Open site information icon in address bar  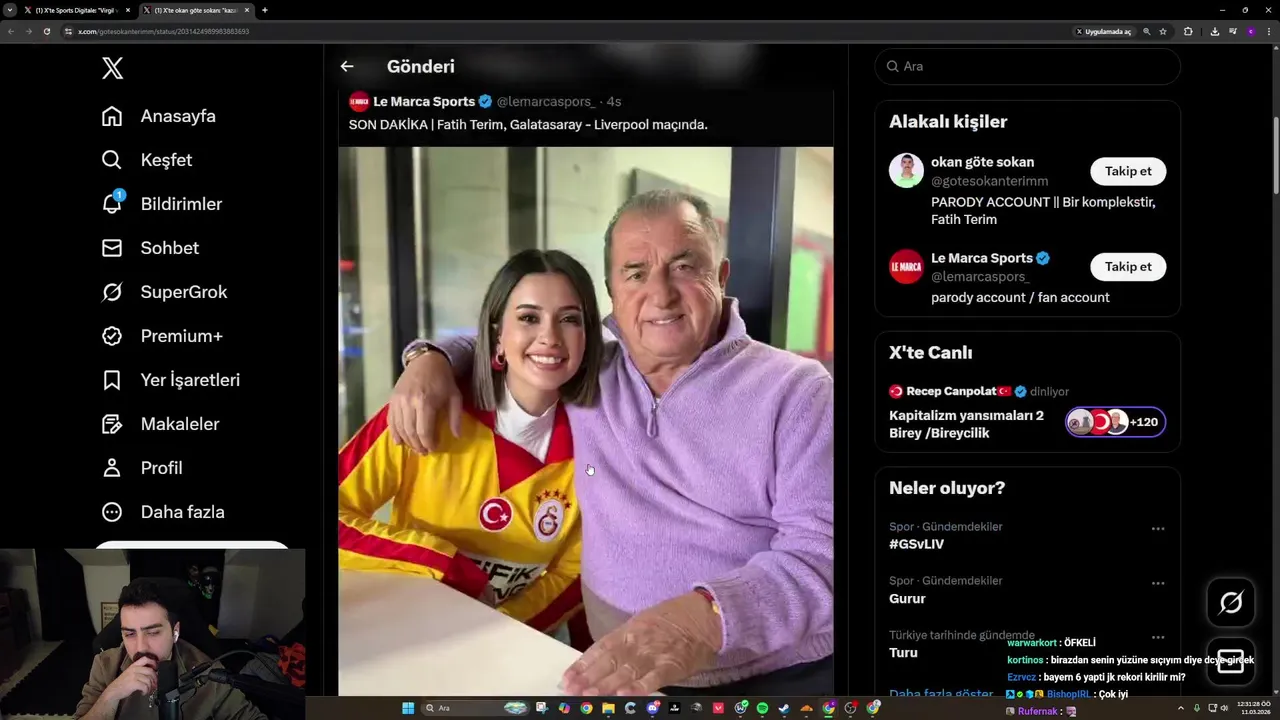click(x=68, y=31)
